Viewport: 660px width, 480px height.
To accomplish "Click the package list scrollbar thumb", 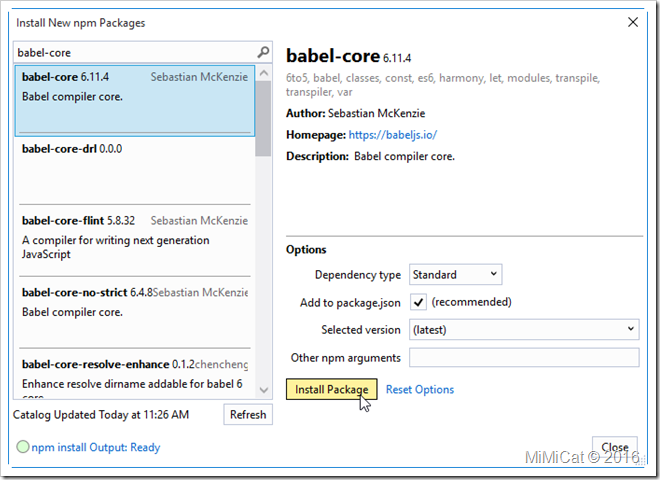I will tap(264, 118).
